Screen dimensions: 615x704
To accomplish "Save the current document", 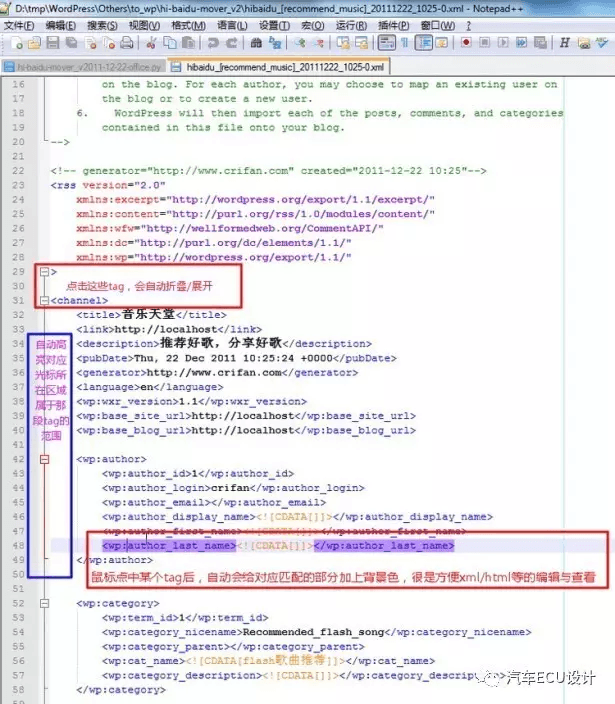I will 53,43.
